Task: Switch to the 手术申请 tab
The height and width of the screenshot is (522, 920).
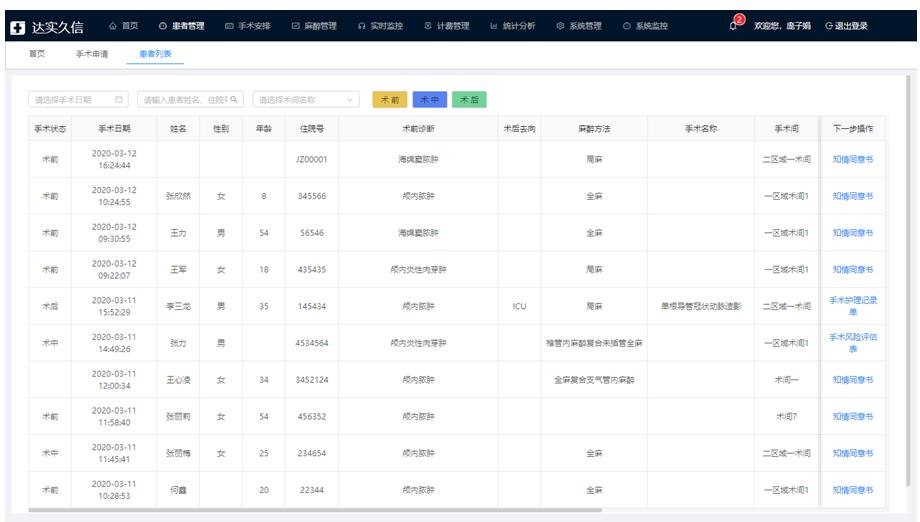Action: (92, 54)
